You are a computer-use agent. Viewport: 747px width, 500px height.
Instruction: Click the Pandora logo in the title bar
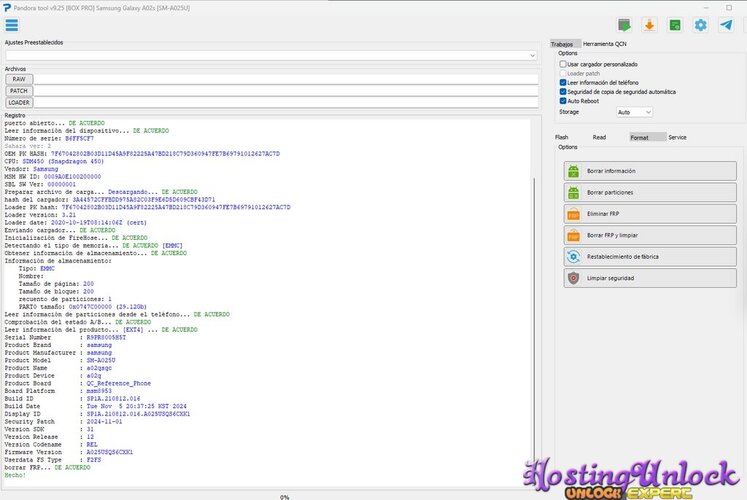coord(7,8)
